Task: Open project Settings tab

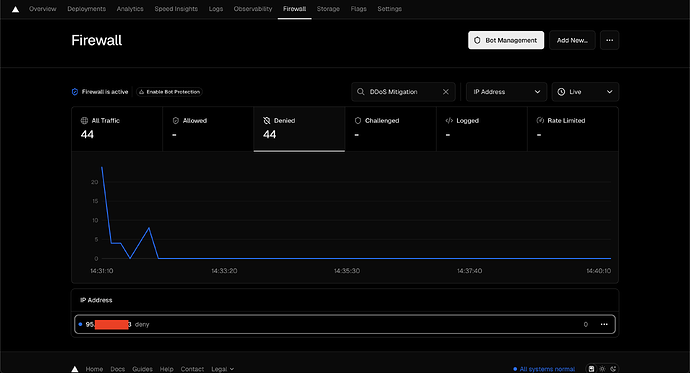Action: 389,9
